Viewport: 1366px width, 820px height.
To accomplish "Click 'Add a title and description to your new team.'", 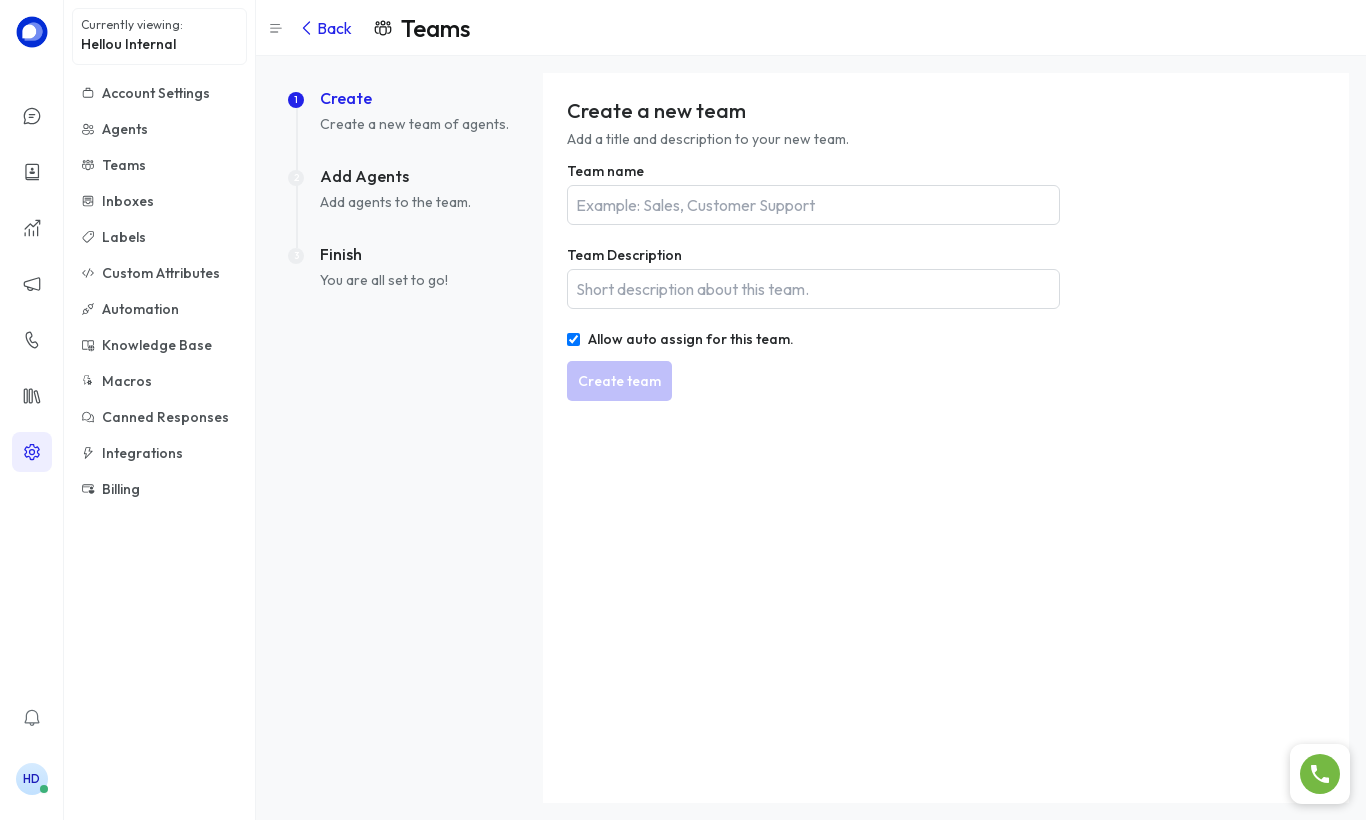I will (x=707, y=140).
